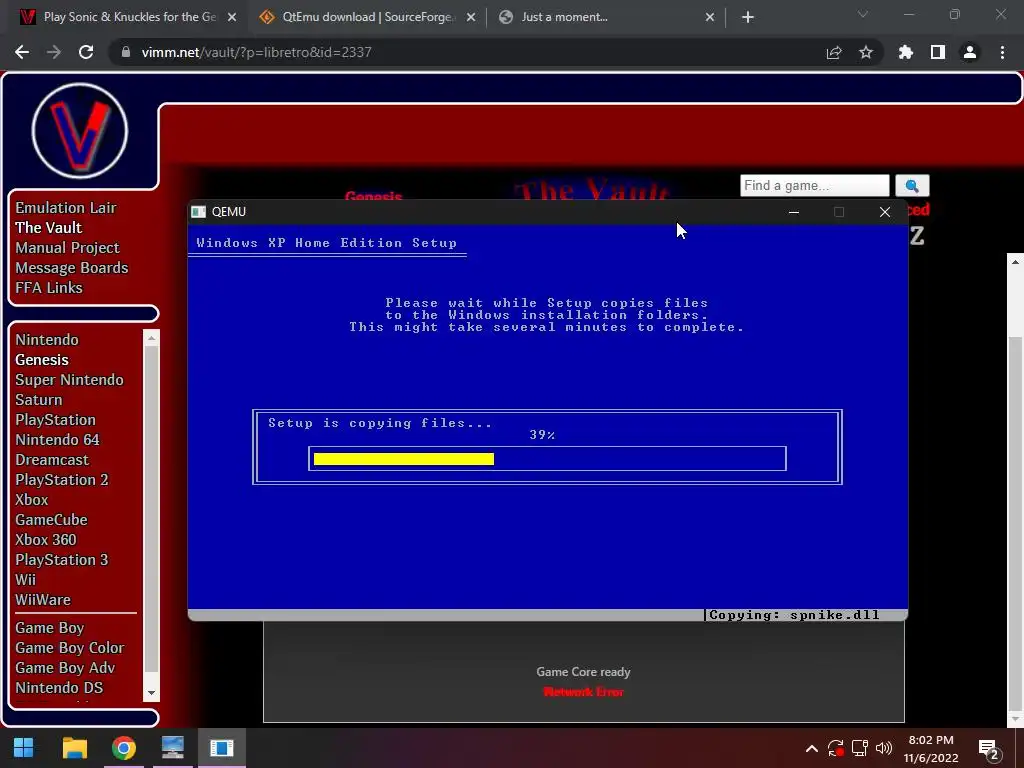Switch to the Just a moment tab
This screenshot has height=768, width=1024.
[x=606, y=17]
